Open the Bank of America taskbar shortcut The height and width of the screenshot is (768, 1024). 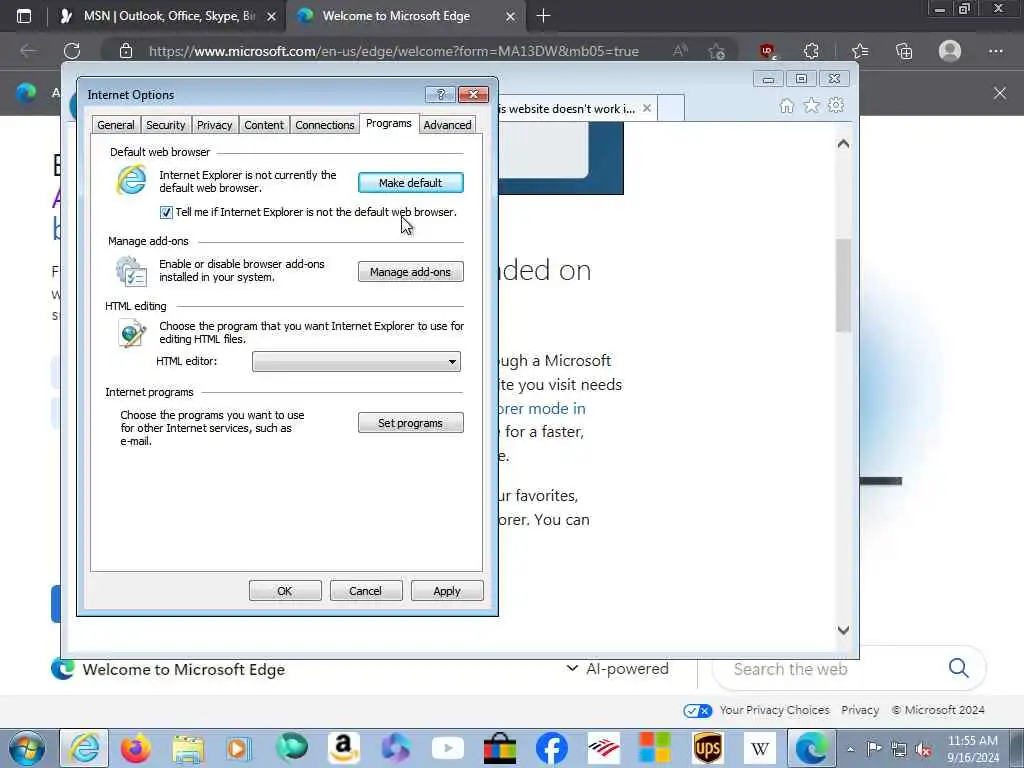coord(603,748)
